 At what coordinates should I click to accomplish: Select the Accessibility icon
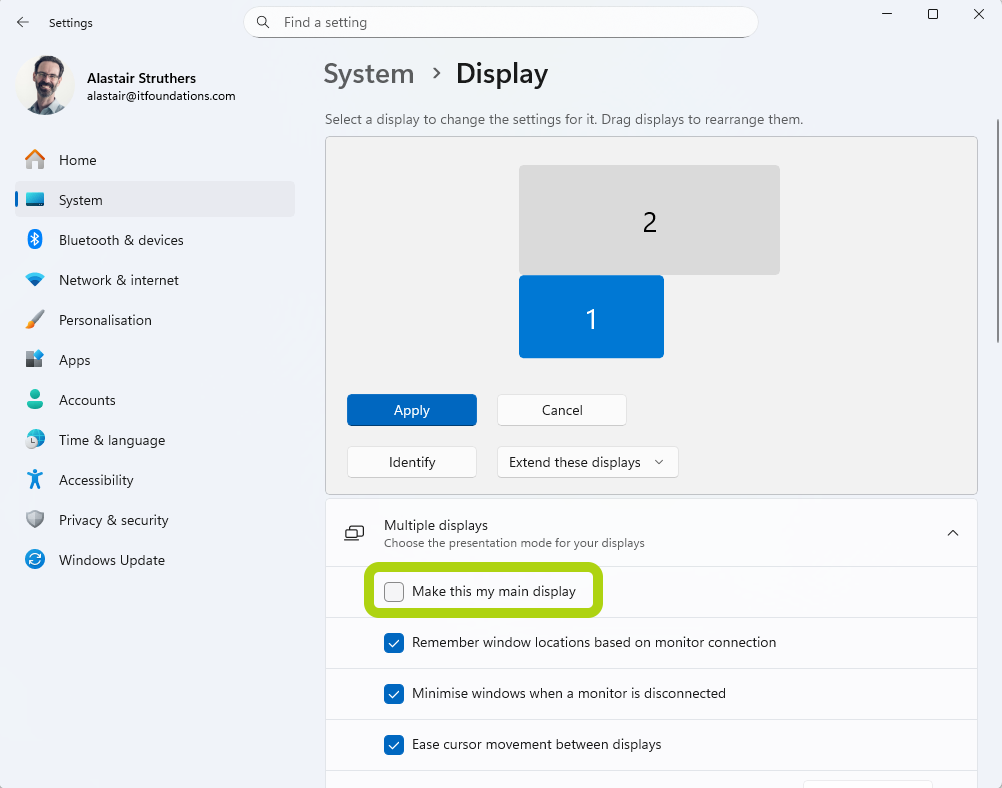click(35, 480)
